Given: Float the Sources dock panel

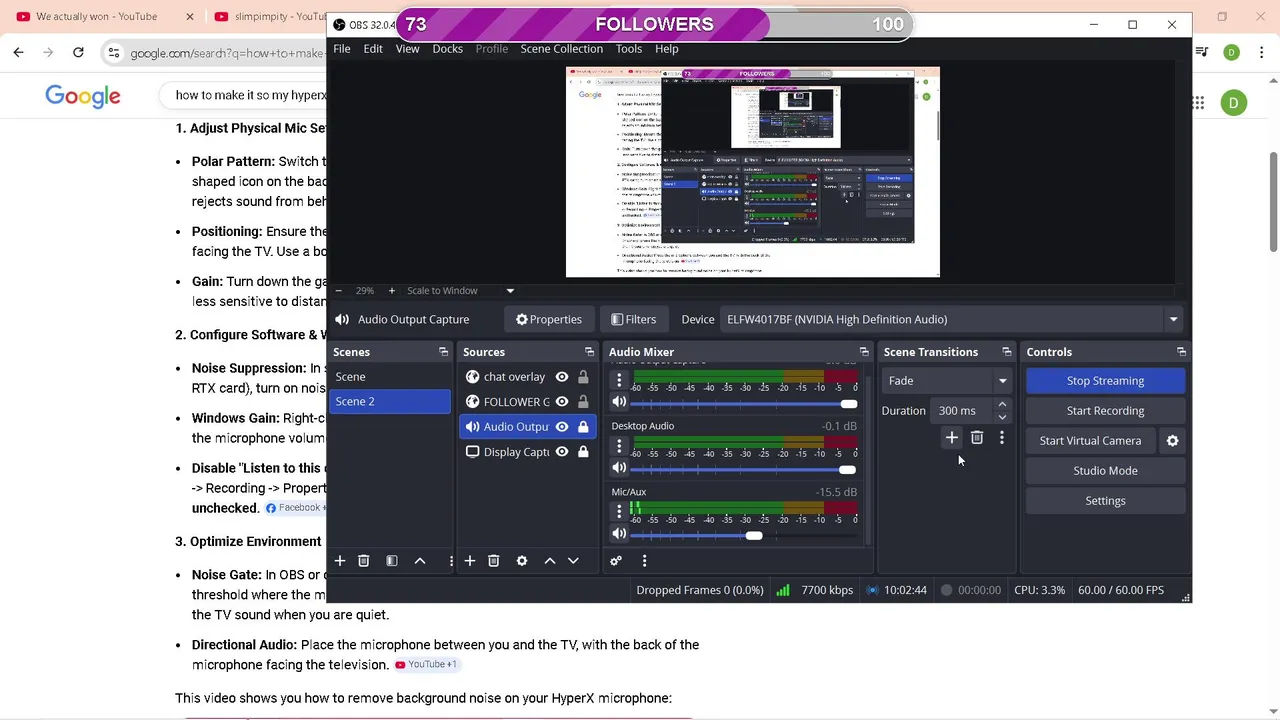Looking at the screenshot, I should [x=589, y=352].
